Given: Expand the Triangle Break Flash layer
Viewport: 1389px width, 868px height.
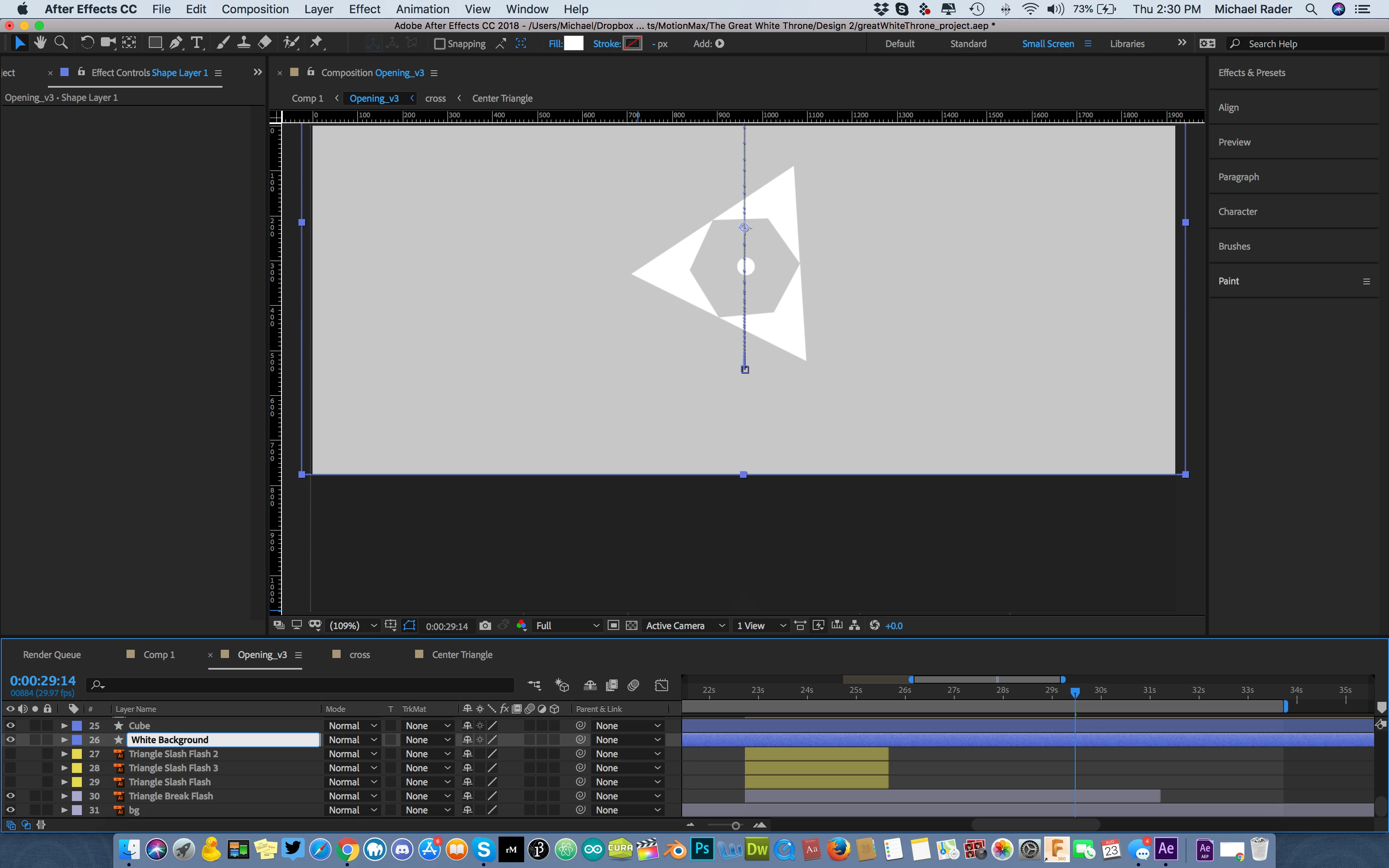Looking at the screenshot, I should [x=64, y=796].
